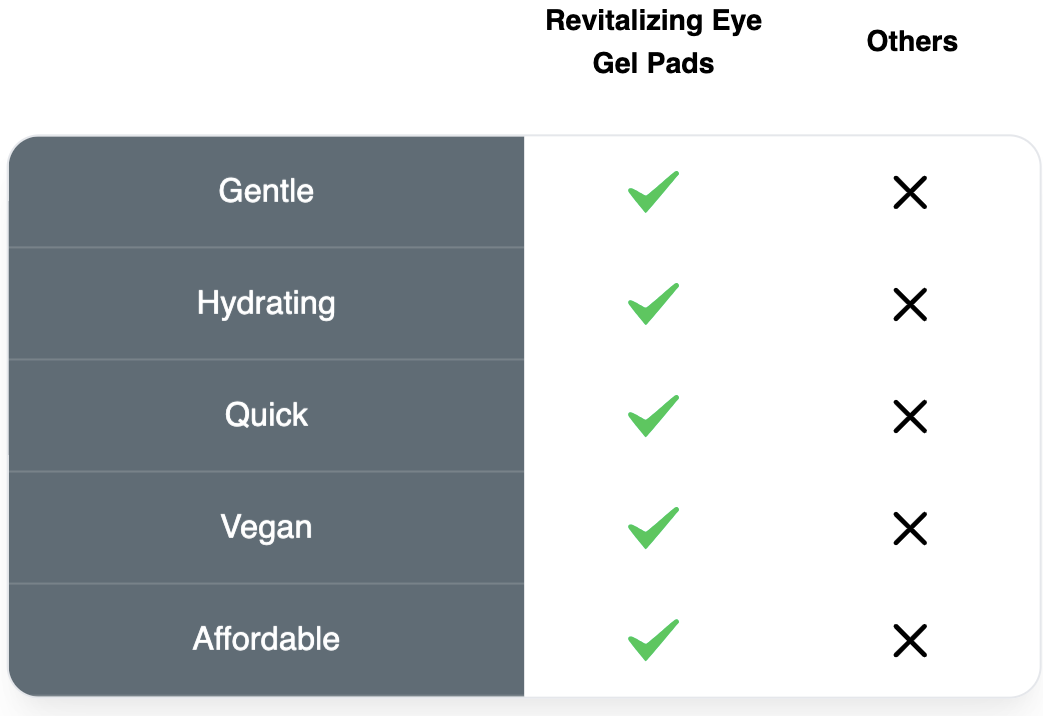Viewport: 1043px width, 716px height.
Task: Click the X mark in Gentle row
Action: click(x=910, y=192)
